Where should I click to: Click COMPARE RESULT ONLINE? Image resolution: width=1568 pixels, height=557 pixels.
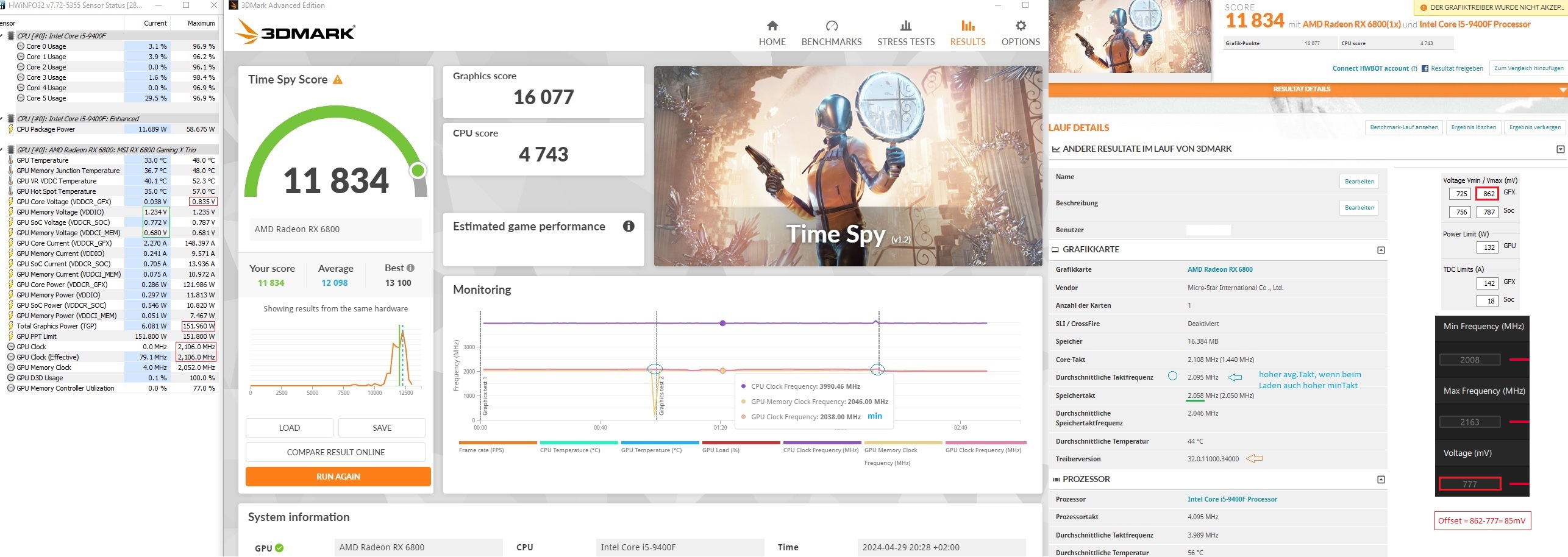336,452
